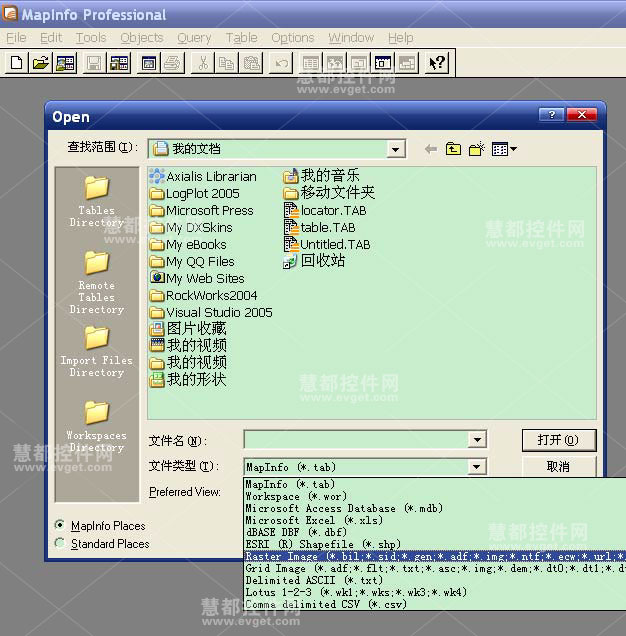The width and height of the screenshot is (626, 636).
Task: Click the New Table toolbar icon
Action: 16,62
